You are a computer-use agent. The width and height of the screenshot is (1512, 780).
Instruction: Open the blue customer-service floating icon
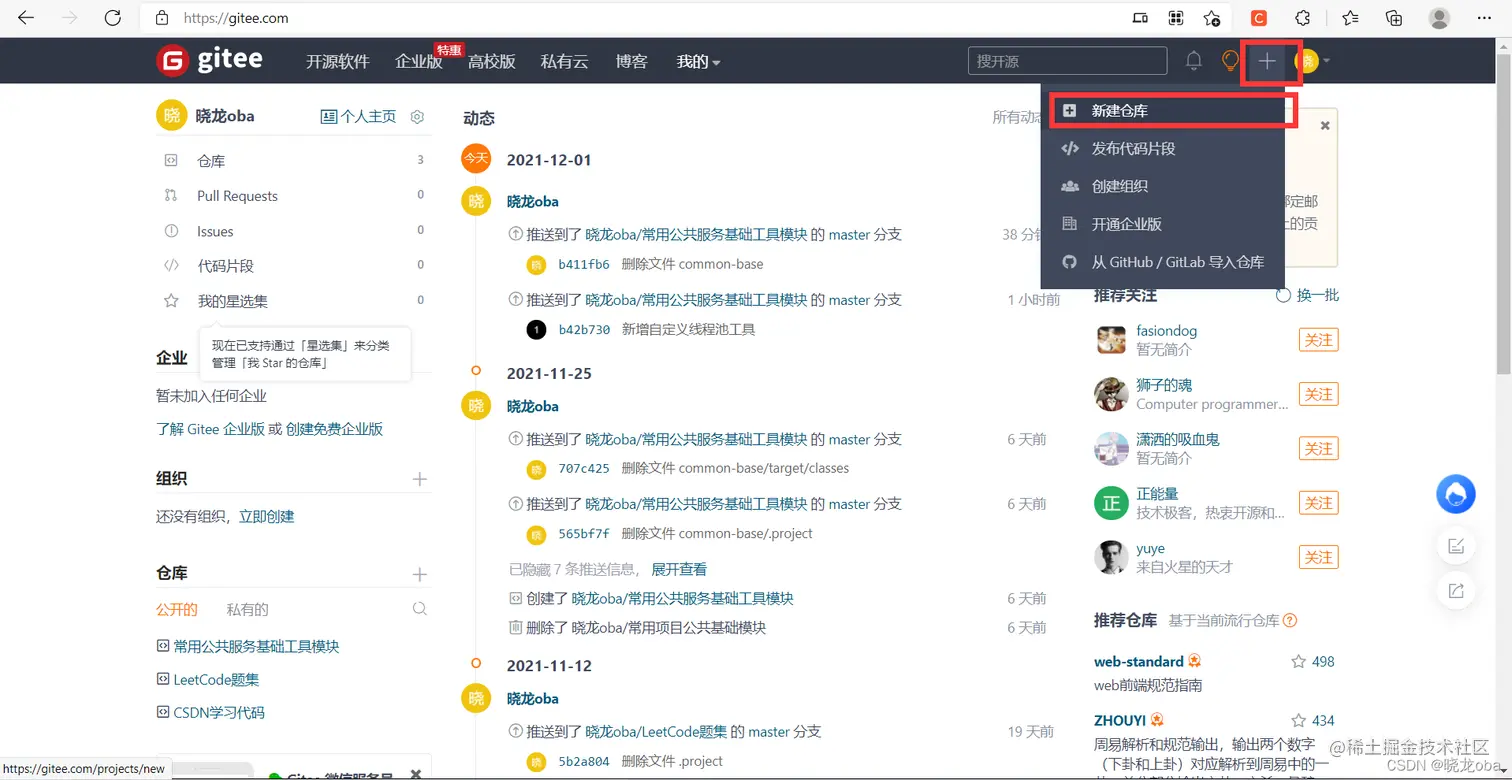pyautogui.click(x=1455, y=493)
